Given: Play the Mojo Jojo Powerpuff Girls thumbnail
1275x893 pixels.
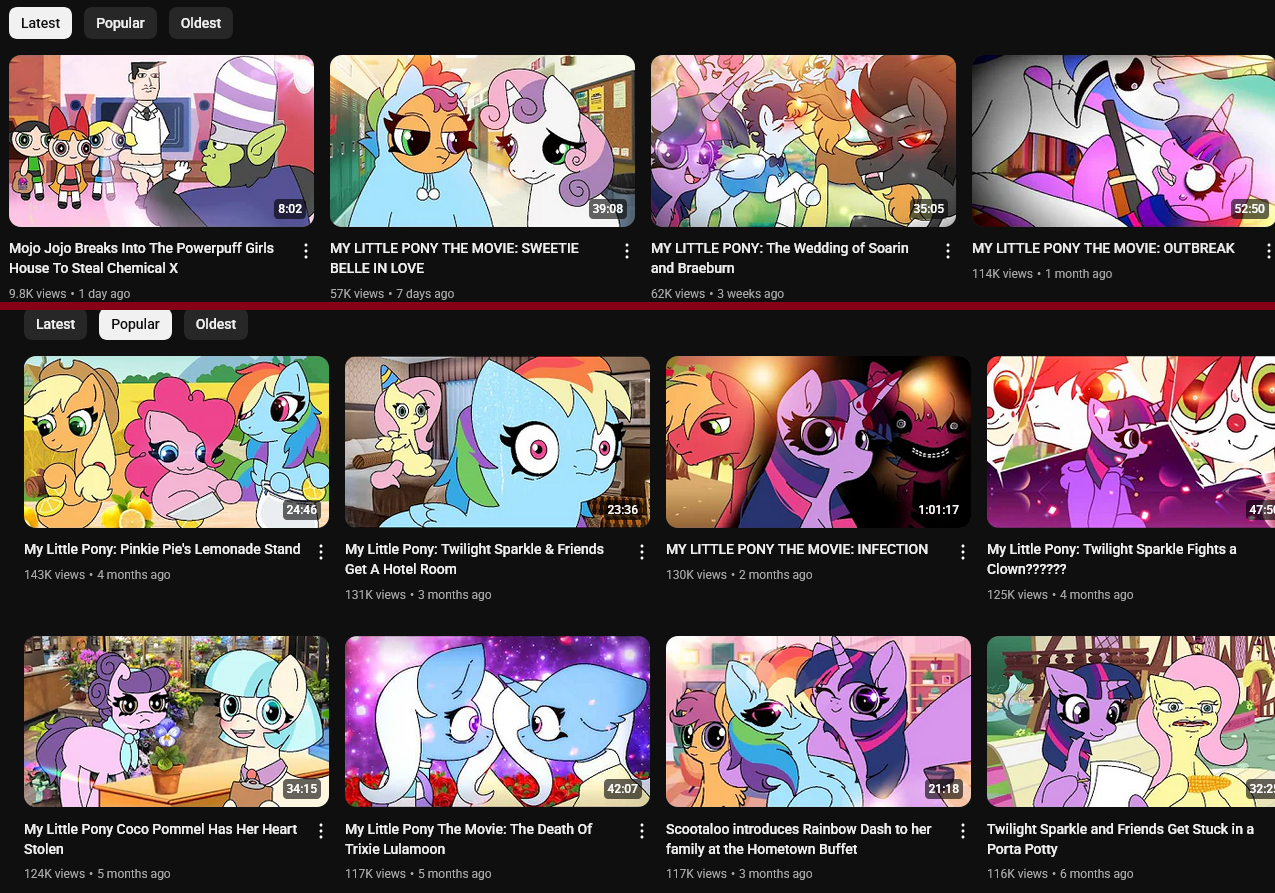Looking at the screenshot, I should (x=161, y=141).
